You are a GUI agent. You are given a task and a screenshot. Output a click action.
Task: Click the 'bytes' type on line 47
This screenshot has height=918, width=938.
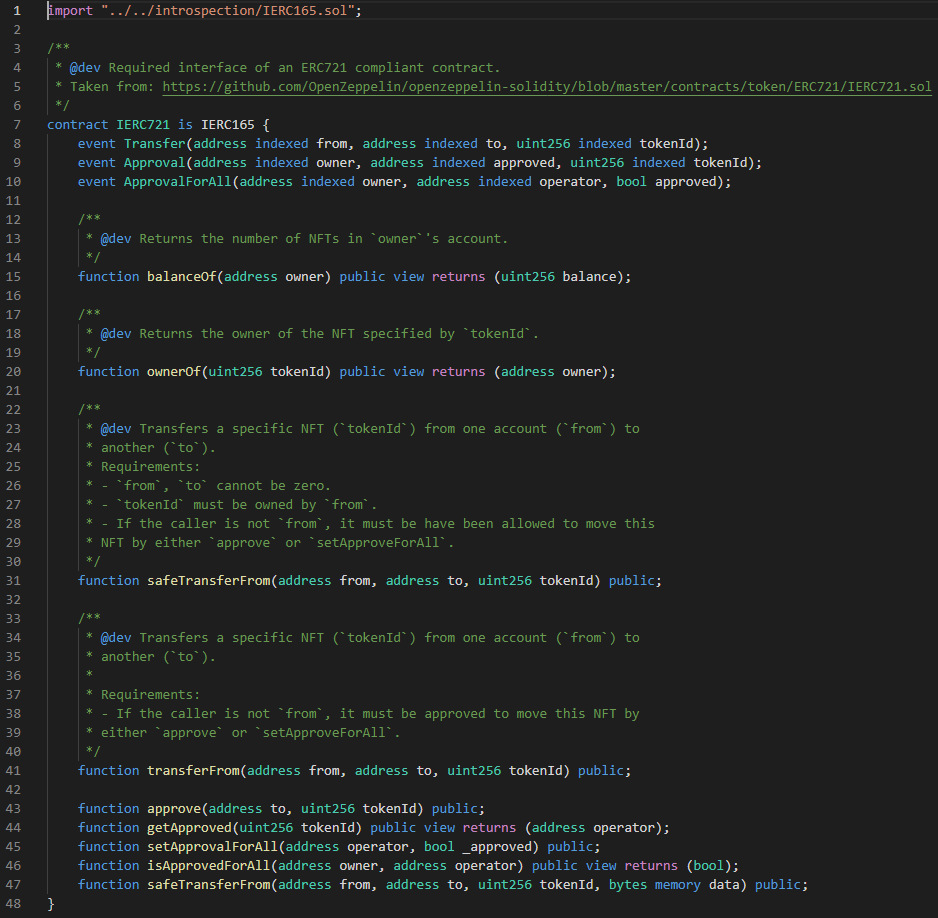click(628, 885)
